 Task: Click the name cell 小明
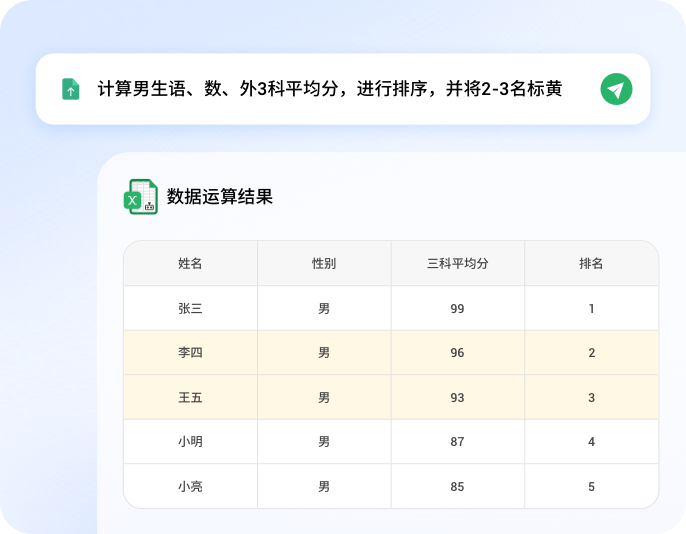pyautogui.click(x=190, y=441)
